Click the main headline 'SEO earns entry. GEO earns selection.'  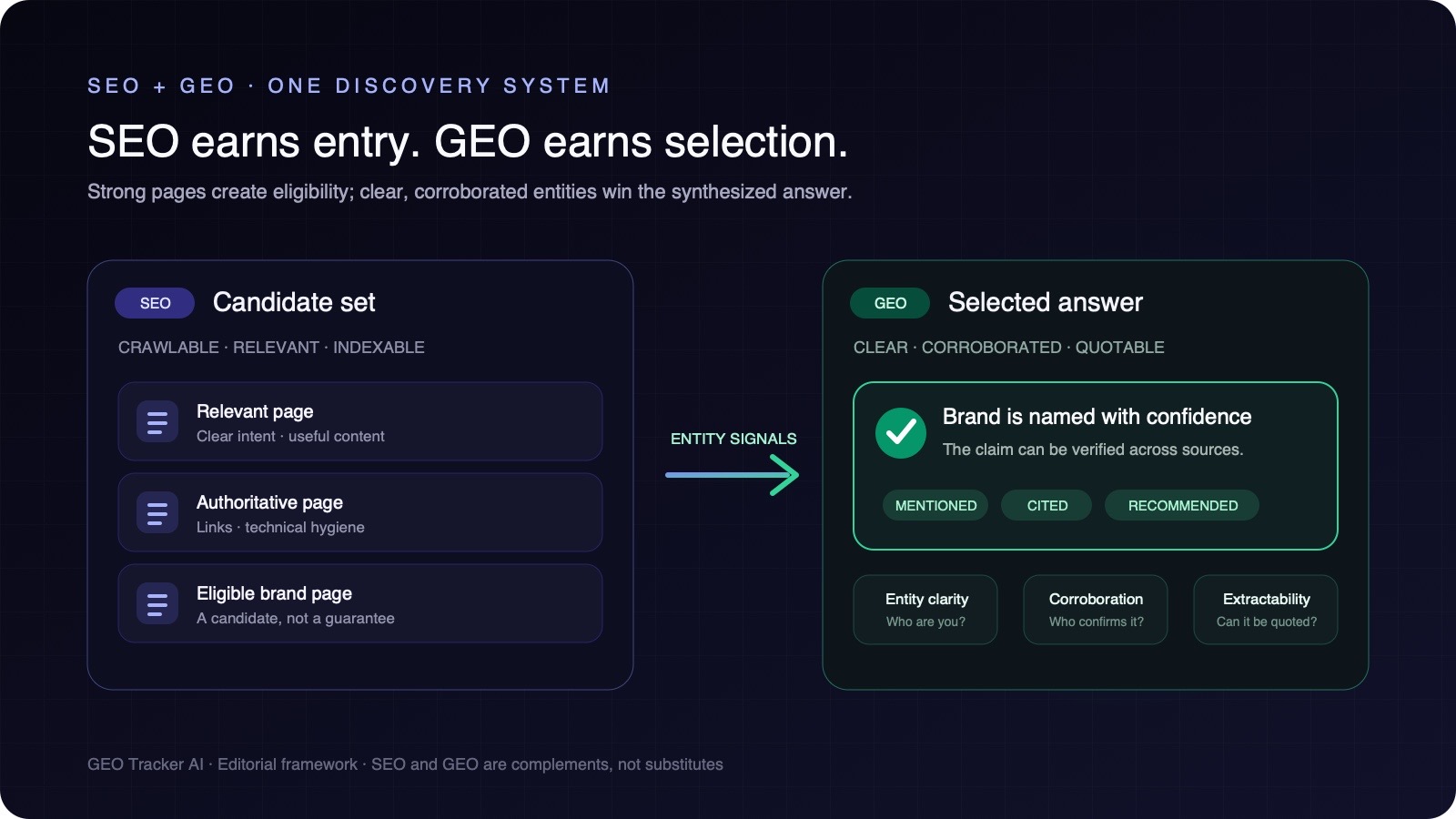pyautogui.click(x=468, y=142)
